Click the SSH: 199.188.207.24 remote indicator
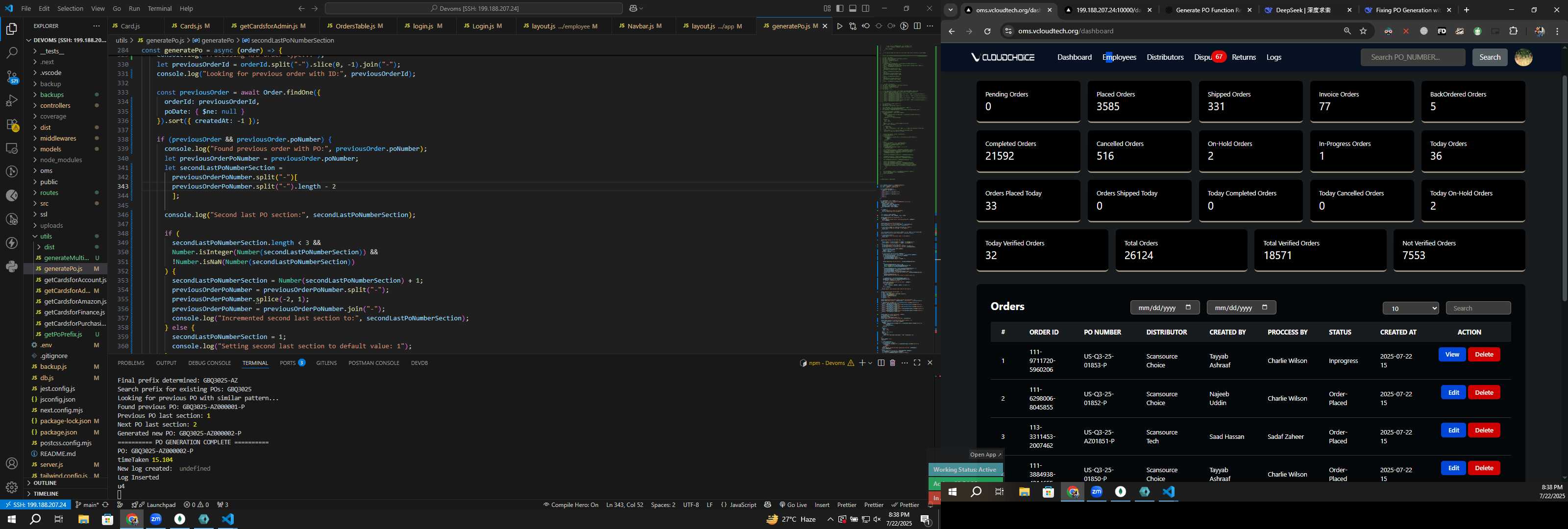Viewport: 1568px width, 529px height. tap(36, 505)
